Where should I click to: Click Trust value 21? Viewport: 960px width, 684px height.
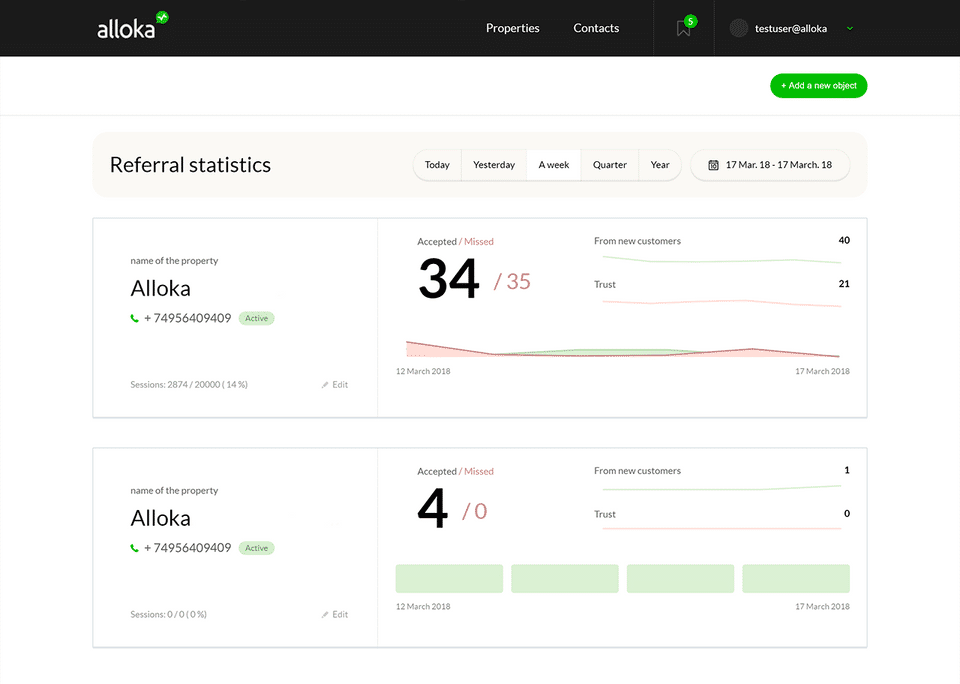coord(844,284)
